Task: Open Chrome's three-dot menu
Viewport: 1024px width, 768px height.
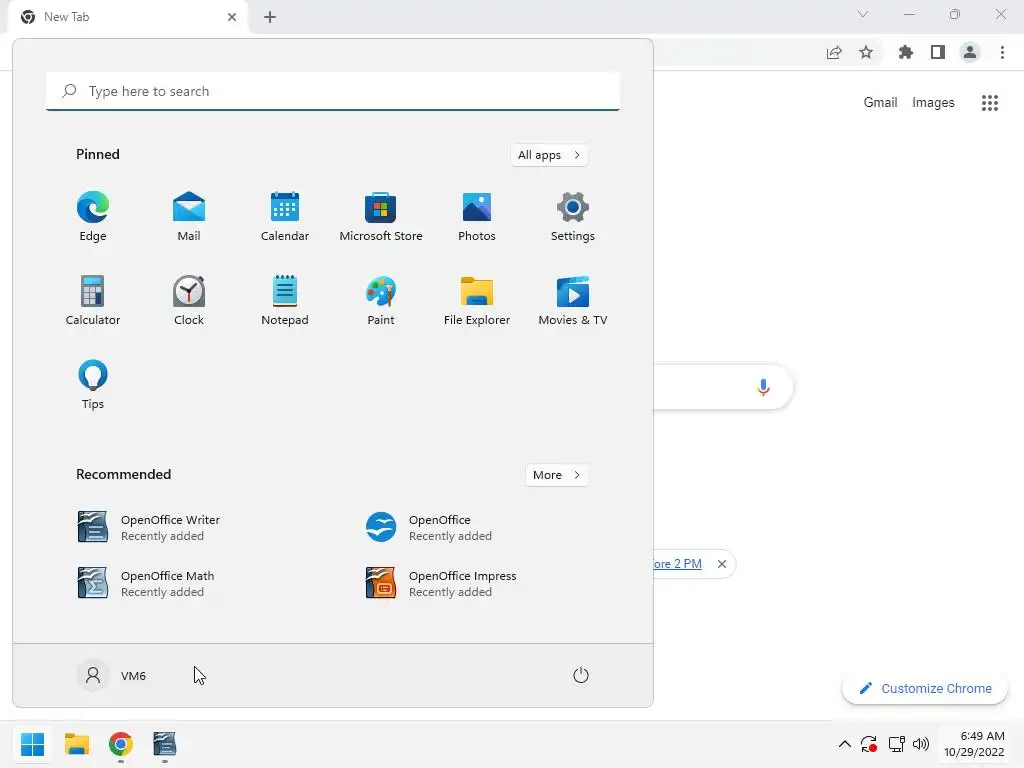Action: point(1002,52)
